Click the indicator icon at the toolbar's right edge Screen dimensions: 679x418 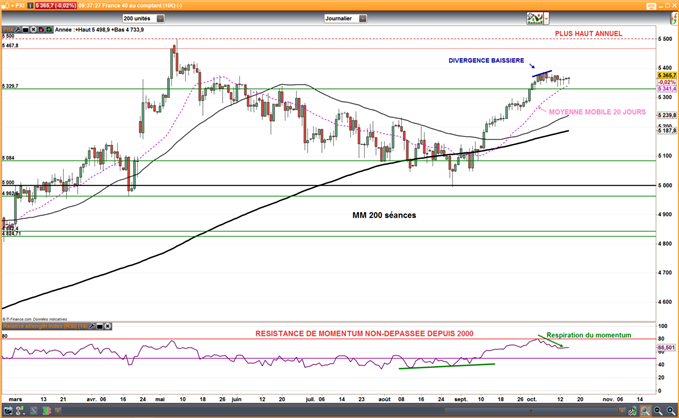point(674,19)
